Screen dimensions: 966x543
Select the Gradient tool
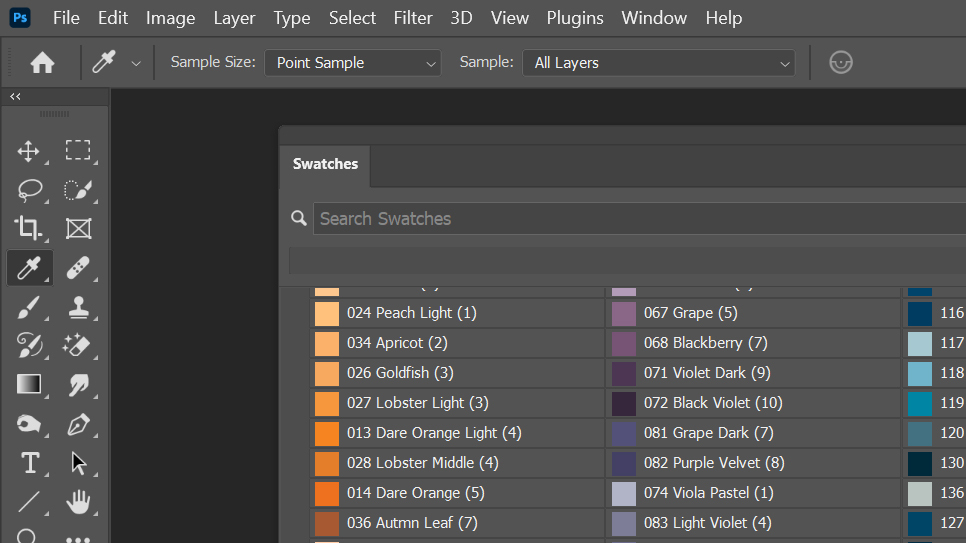pos(29,384)
